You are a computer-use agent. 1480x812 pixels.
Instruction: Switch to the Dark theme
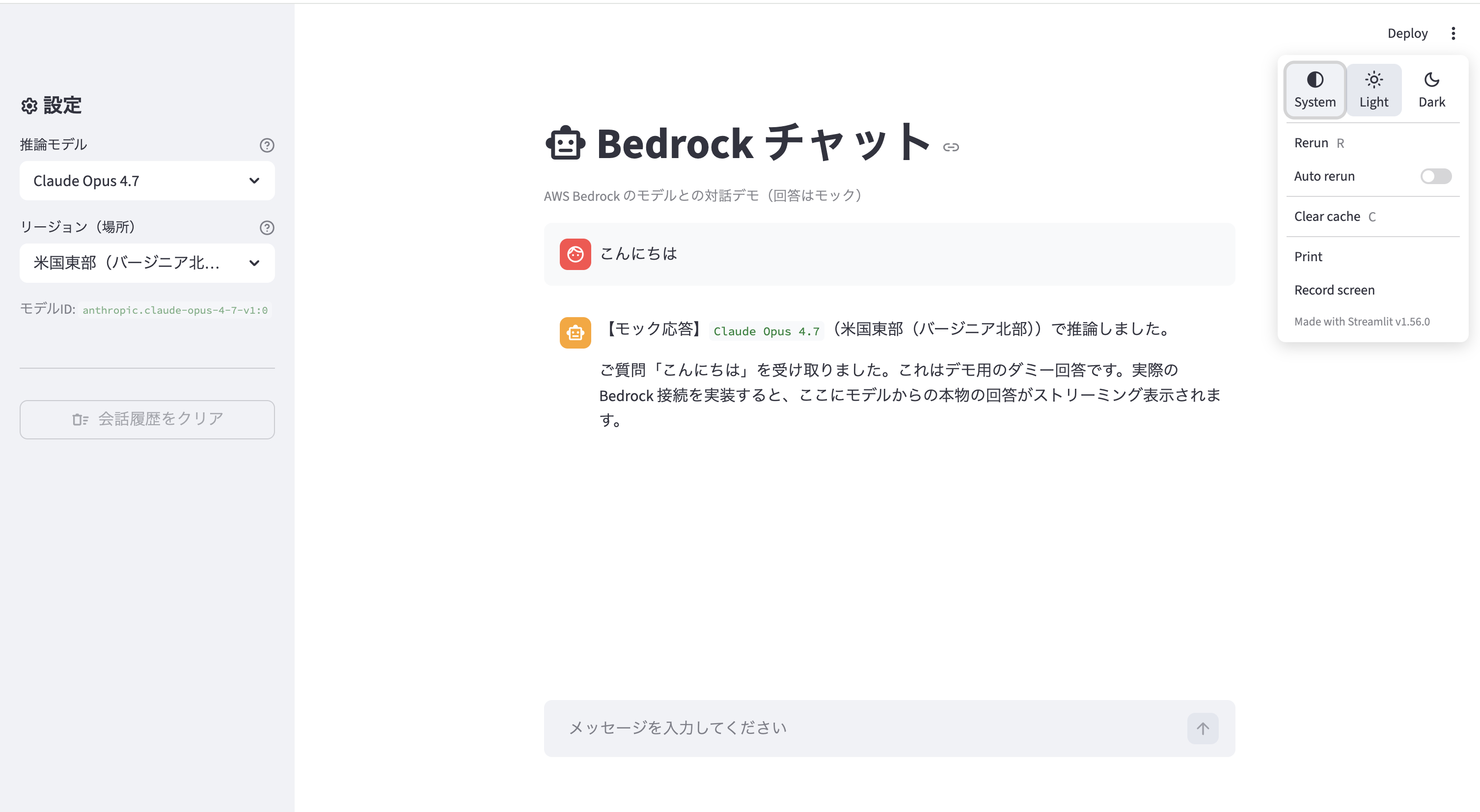click(x=1431, y=89)
